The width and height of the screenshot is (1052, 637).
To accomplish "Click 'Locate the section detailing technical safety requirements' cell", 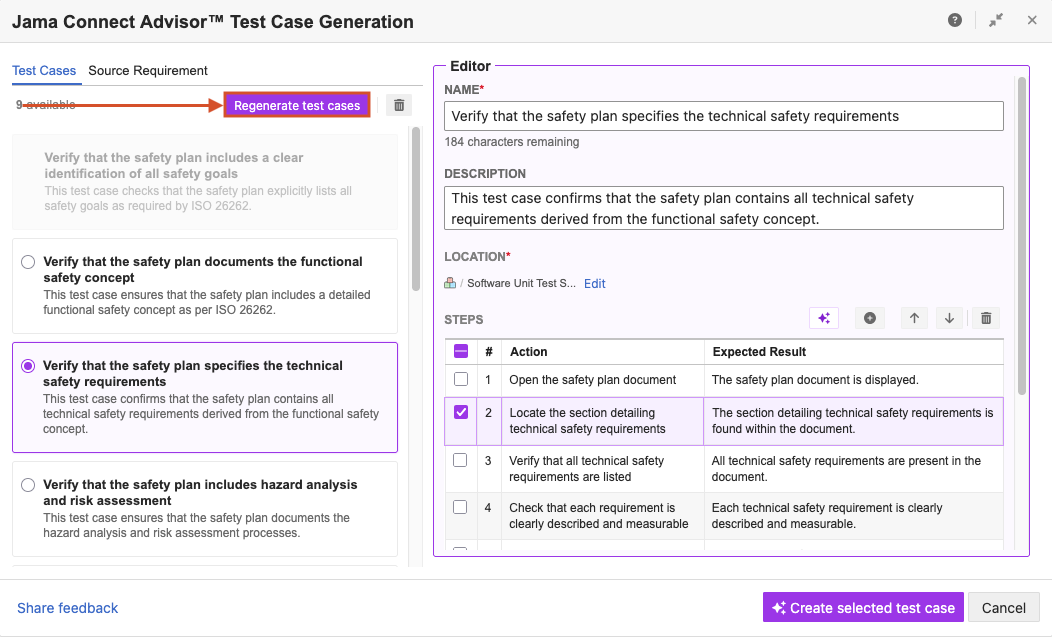I will click(602, 421).
